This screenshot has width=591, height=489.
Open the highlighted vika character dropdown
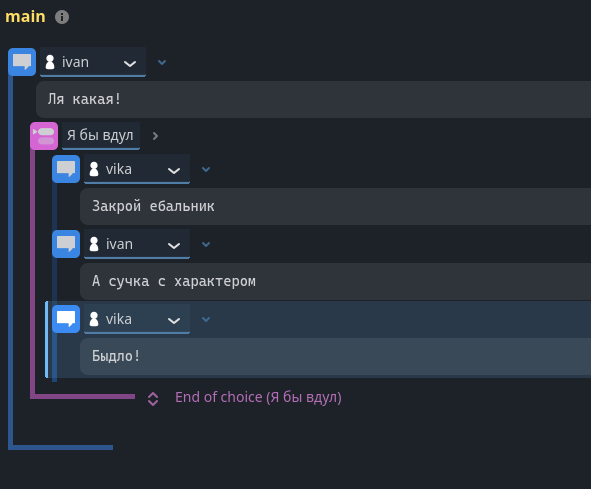pos(137,319)
